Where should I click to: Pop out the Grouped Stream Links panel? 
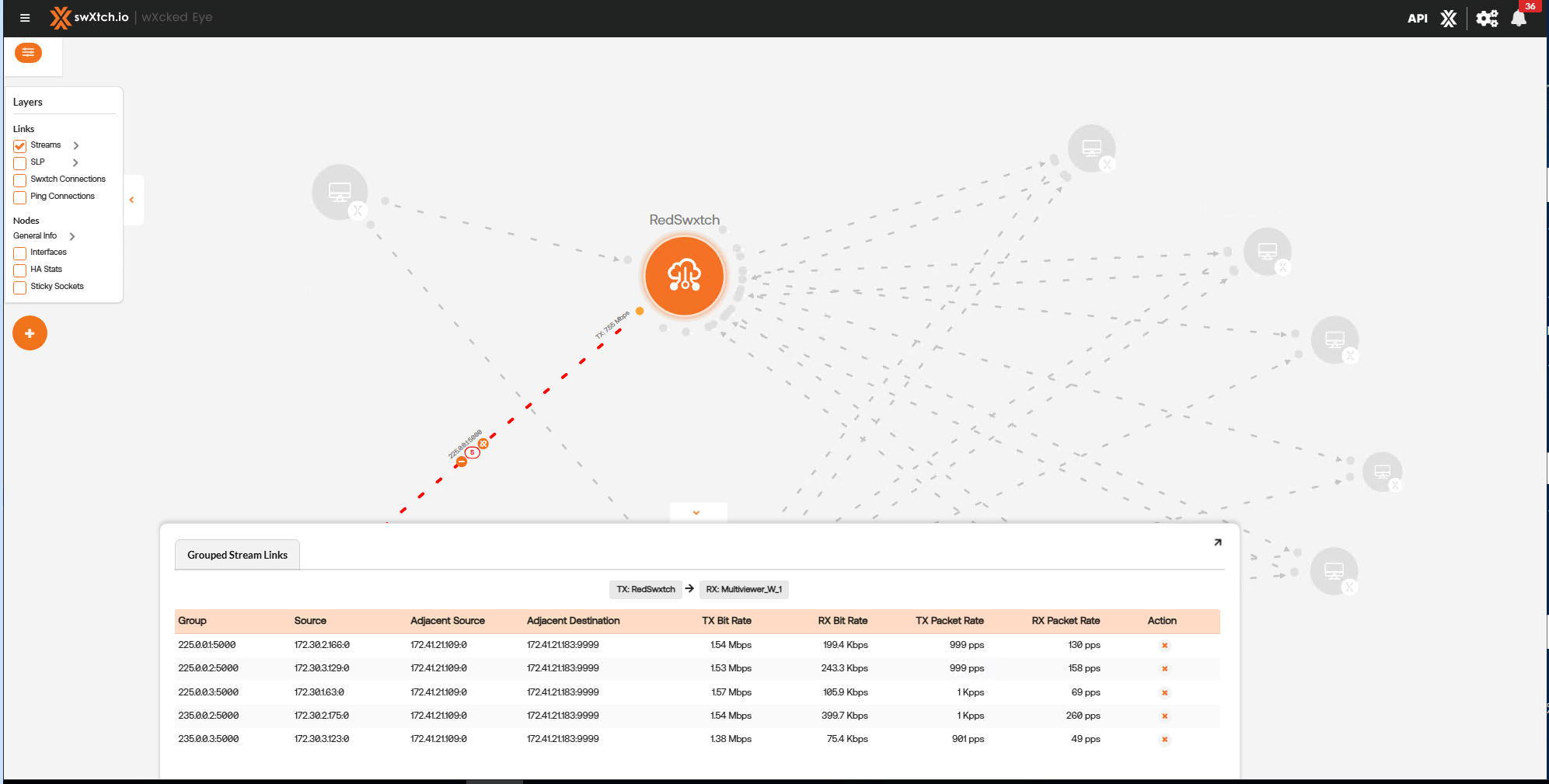click(1217, 542)
